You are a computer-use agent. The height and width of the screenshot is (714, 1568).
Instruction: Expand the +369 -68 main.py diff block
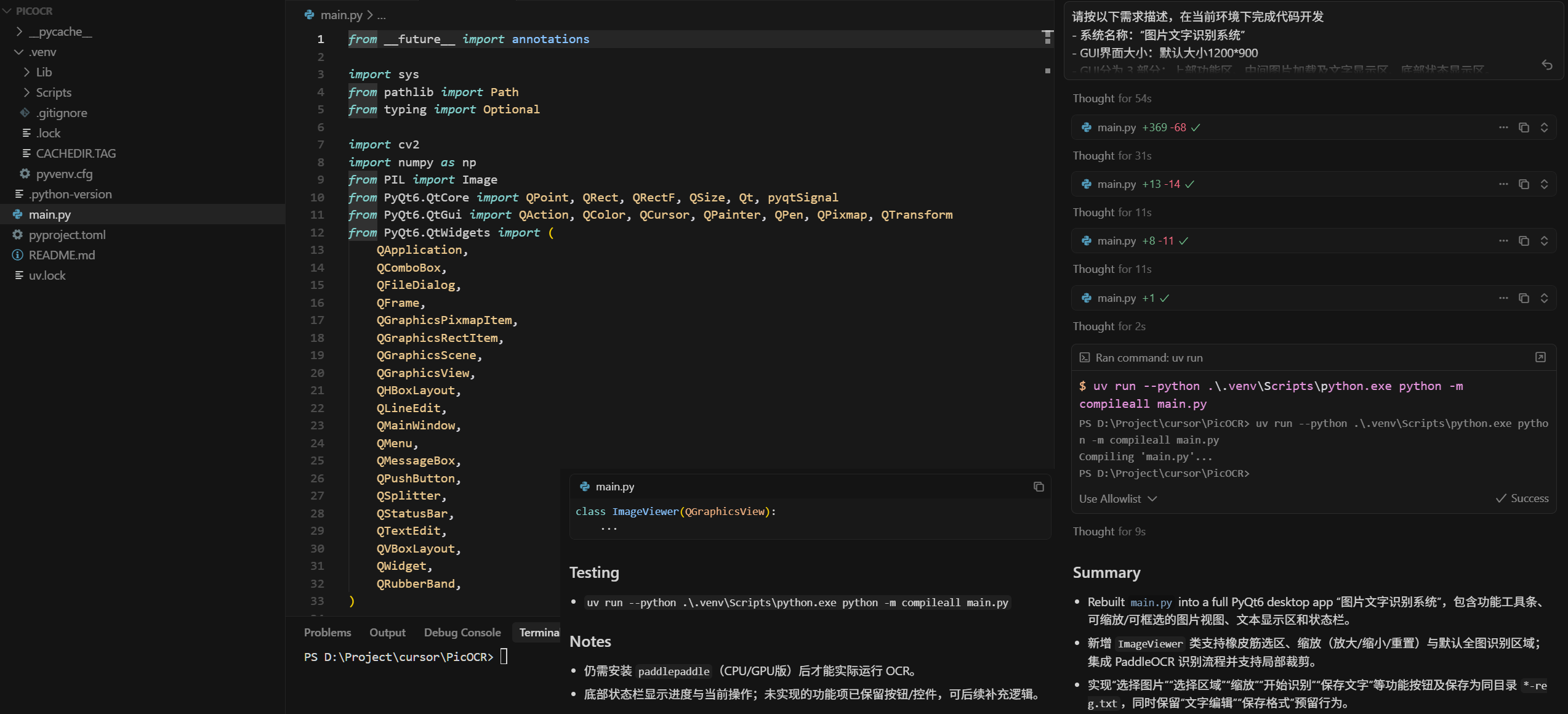[x=1544, y=128]
